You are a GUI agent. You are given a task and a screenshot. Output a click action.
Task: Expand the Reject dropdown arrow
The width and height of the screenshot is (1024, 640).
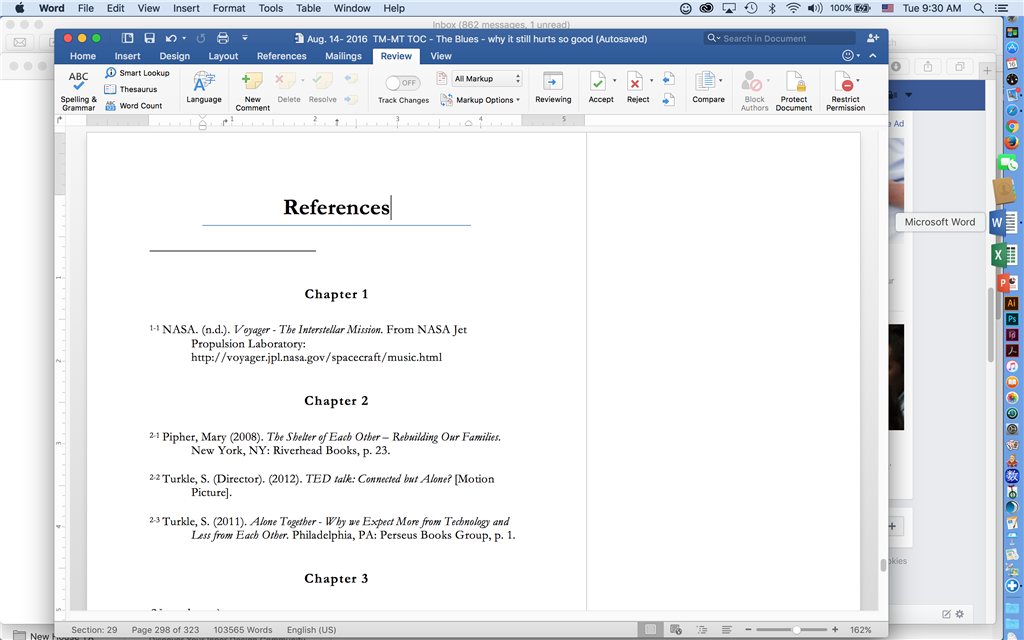pos(651,80)
